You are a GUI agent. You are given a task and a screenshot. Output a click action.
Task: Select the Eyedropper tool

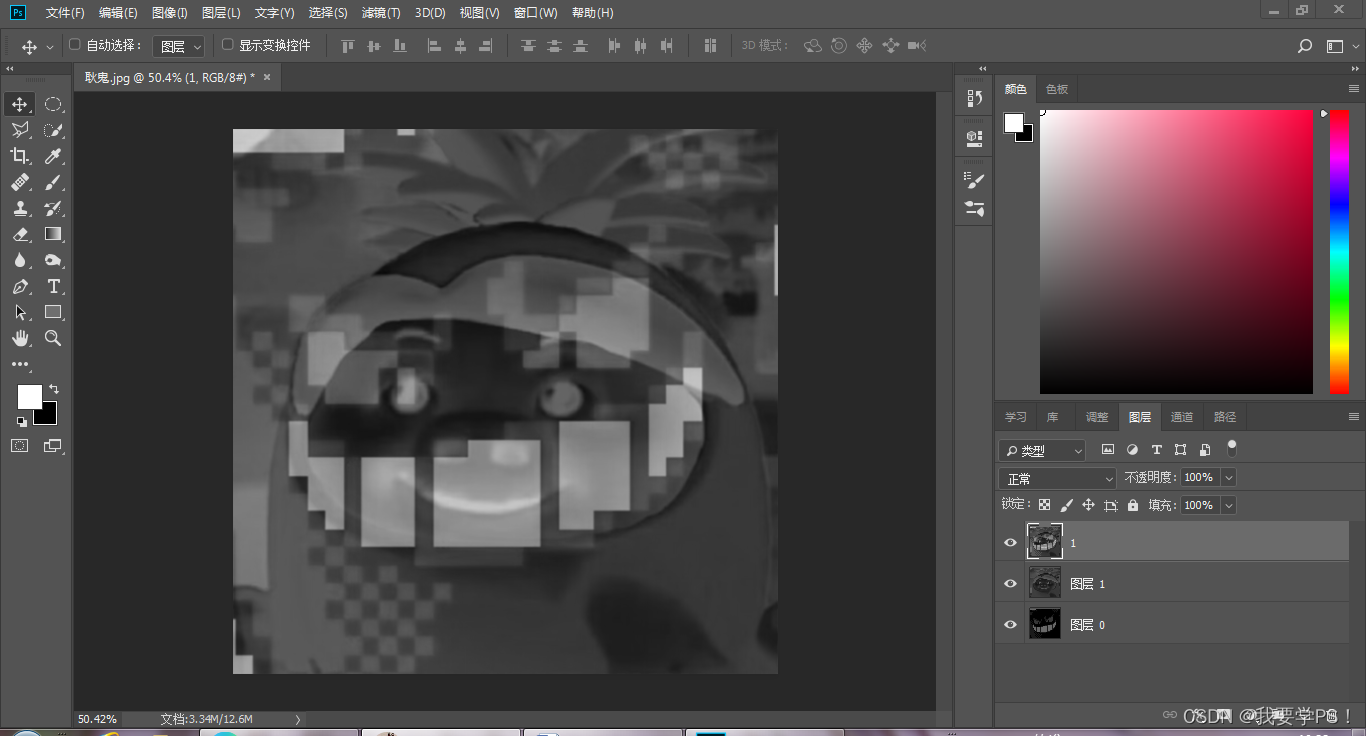pyautogui.click(x=53, y=156)
